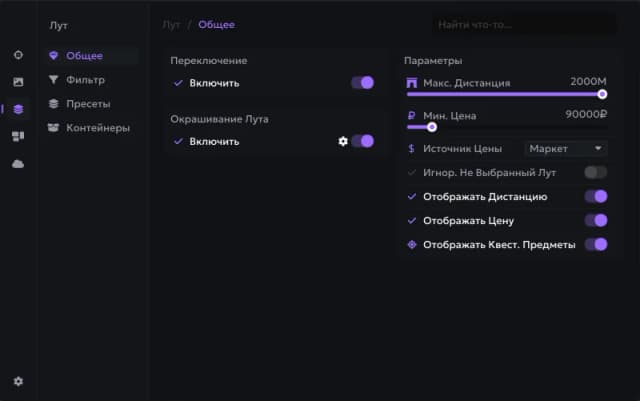Click Лут breadcrumb link

pos(171,25)
